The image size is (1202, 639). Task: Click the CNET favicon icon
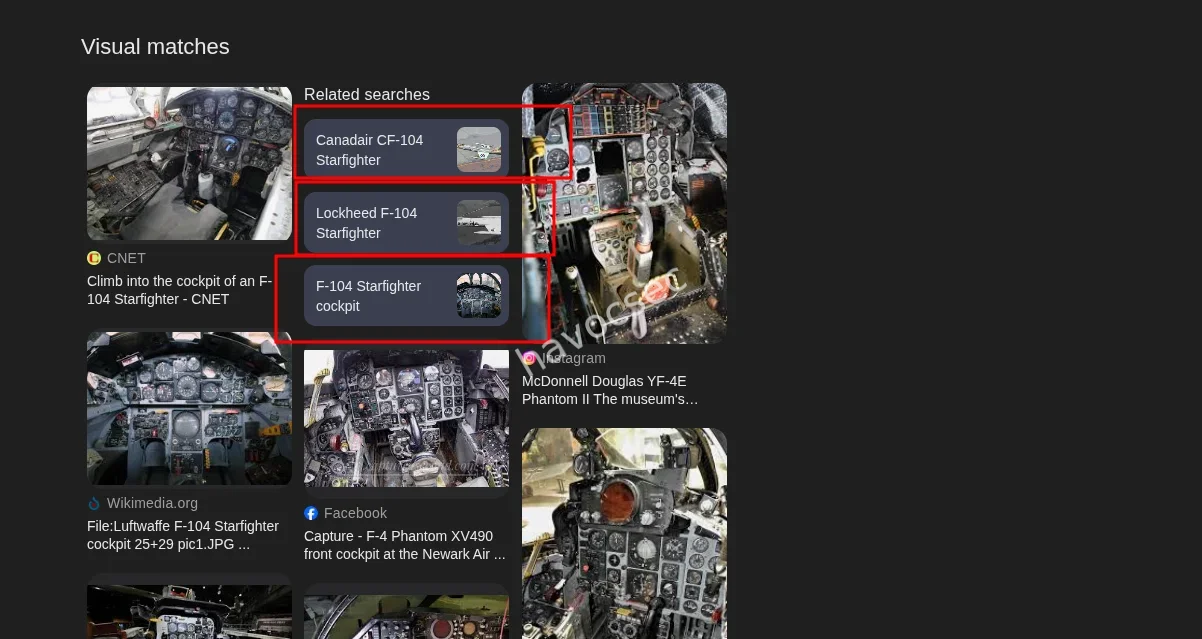pos(94,258)
